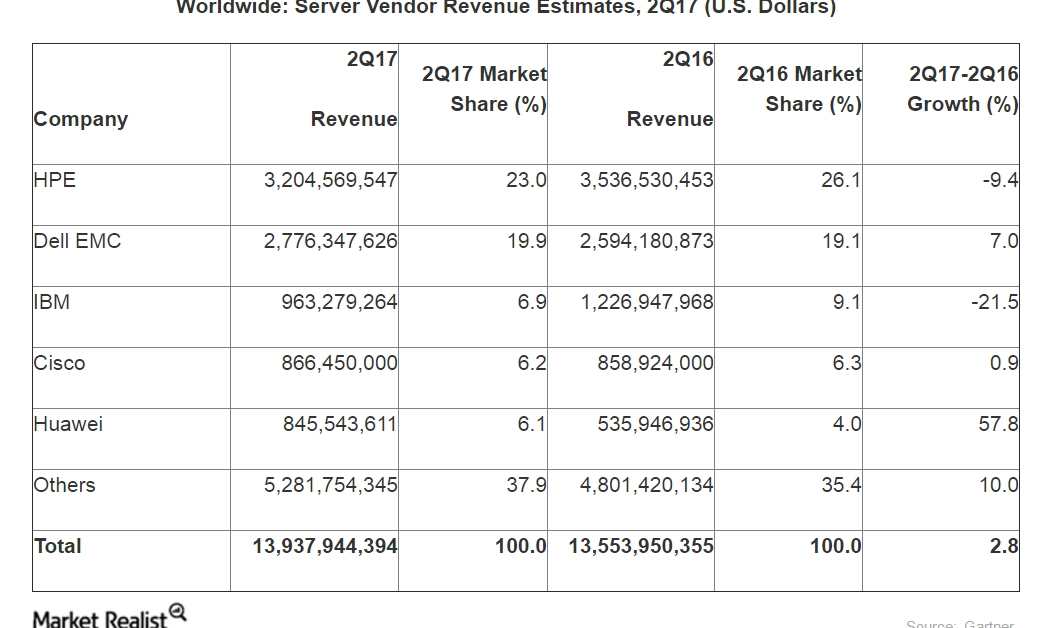Image resolution: width=1051 pixels, height=628 pixels.
Task: Click HPE growth value -9.4
Action: [1000, 180]
